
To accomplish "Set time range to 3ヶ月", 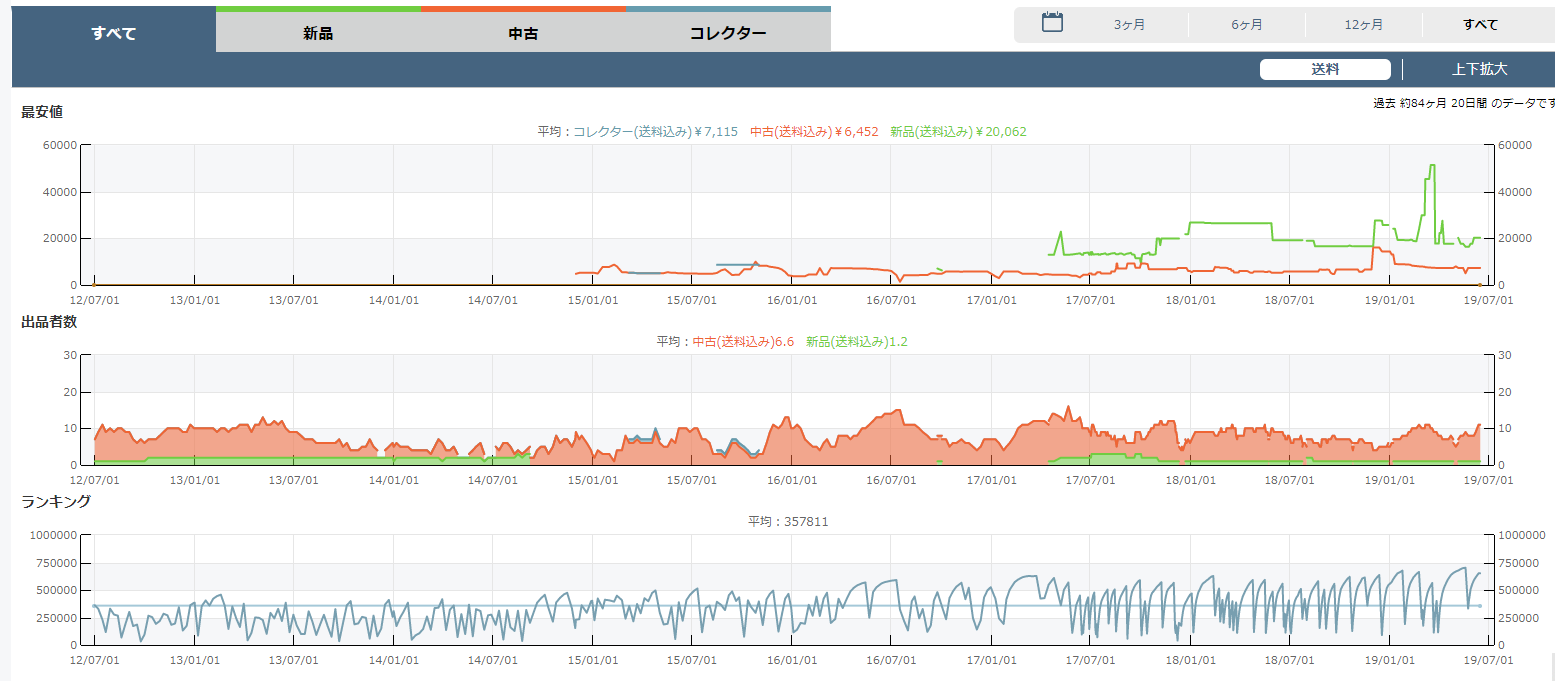I will [1129, 25].
